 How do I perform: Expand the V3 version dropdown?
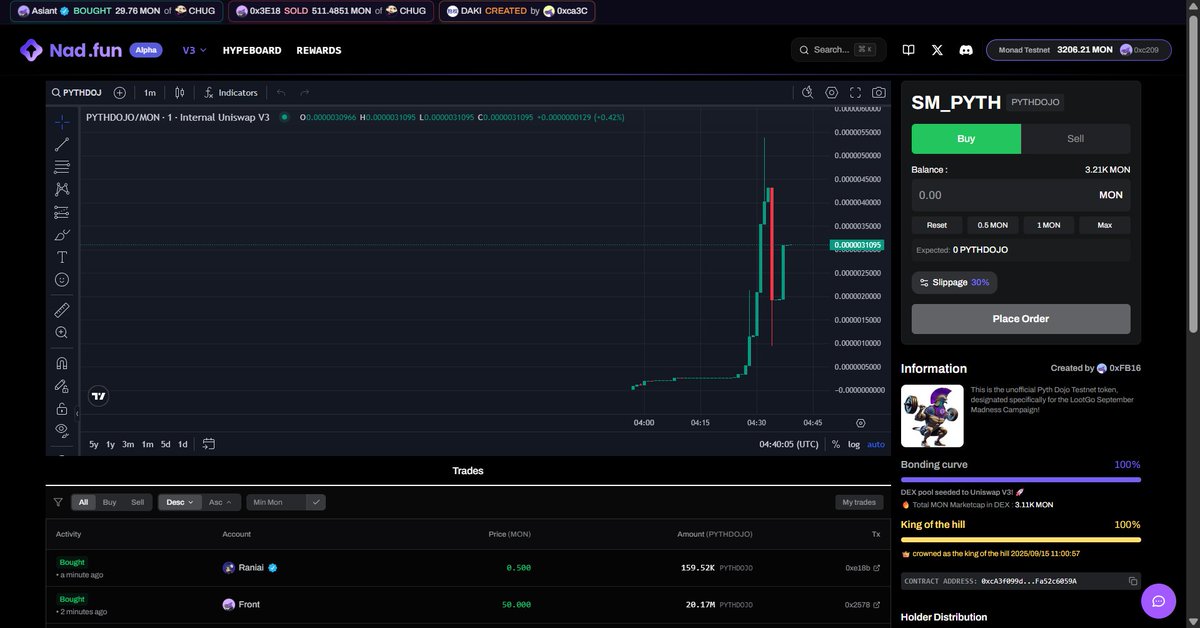click(x=194, y=50)
